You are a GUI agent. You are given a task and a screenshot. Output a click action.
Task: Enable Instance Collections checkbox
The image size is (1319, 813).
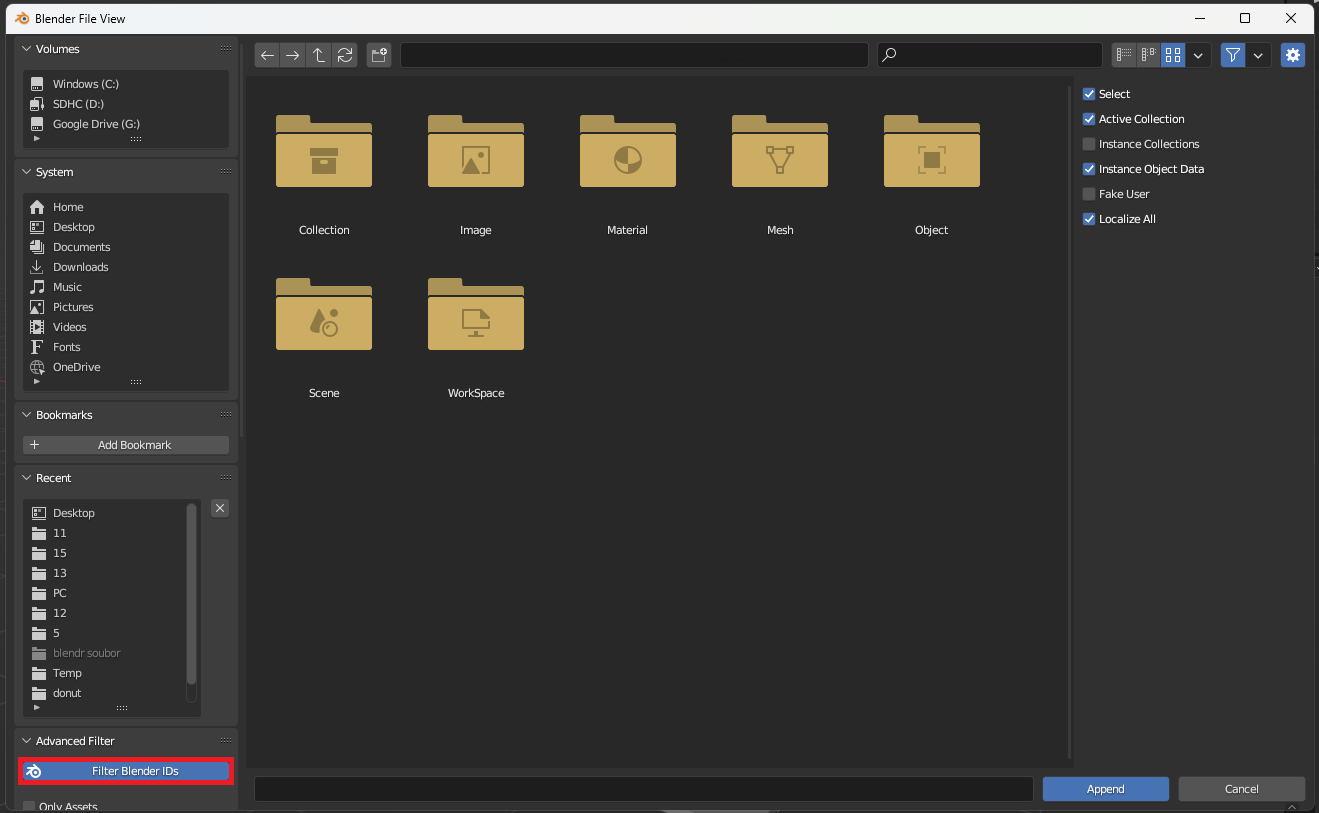point(1089,144)
